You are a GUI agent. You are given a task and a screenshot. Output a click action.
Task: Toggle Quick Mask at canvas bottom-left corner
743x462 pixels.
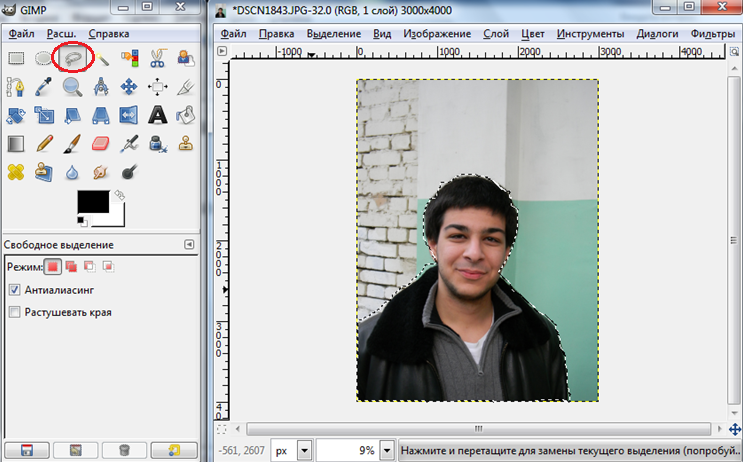221,429
